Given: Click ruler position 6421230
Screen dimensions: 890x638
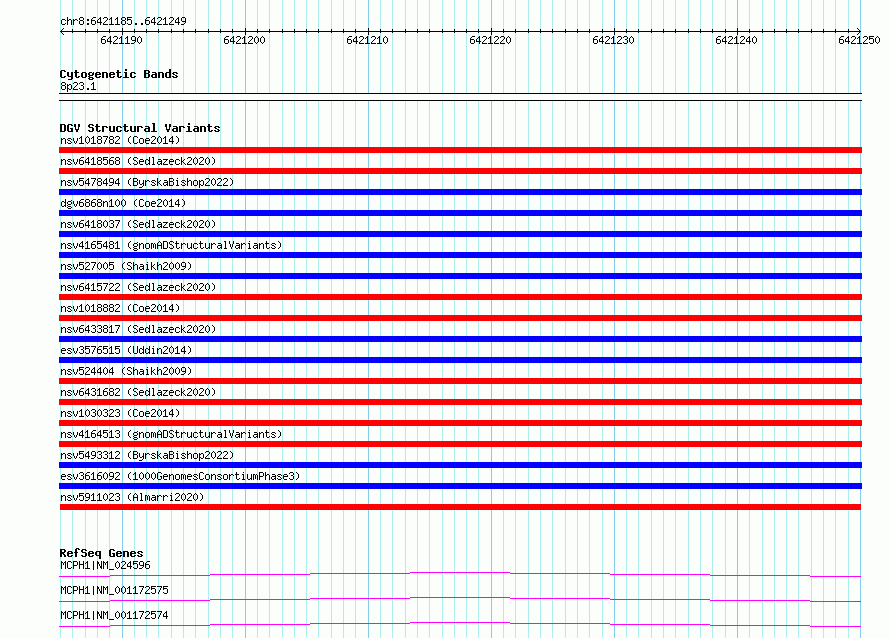Looking at the screenshot, I should click(613, 40).
